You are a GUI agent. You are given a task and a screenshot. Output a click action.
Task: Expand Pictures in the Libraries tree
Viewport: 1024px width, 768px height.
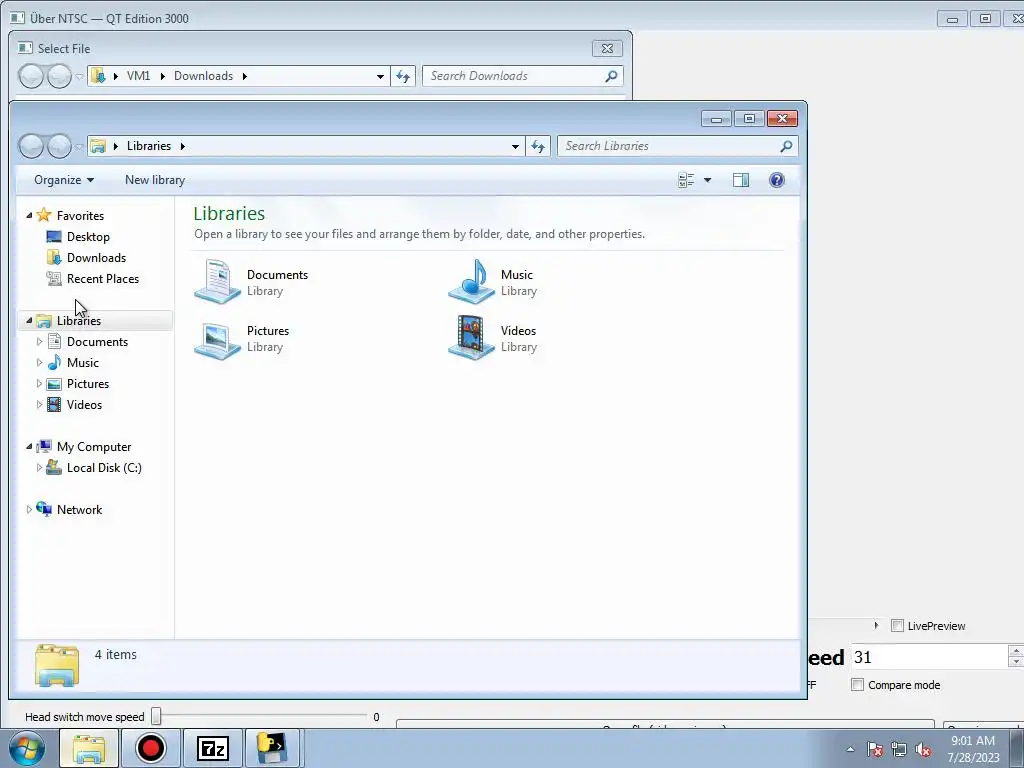(x=39, y=383)
